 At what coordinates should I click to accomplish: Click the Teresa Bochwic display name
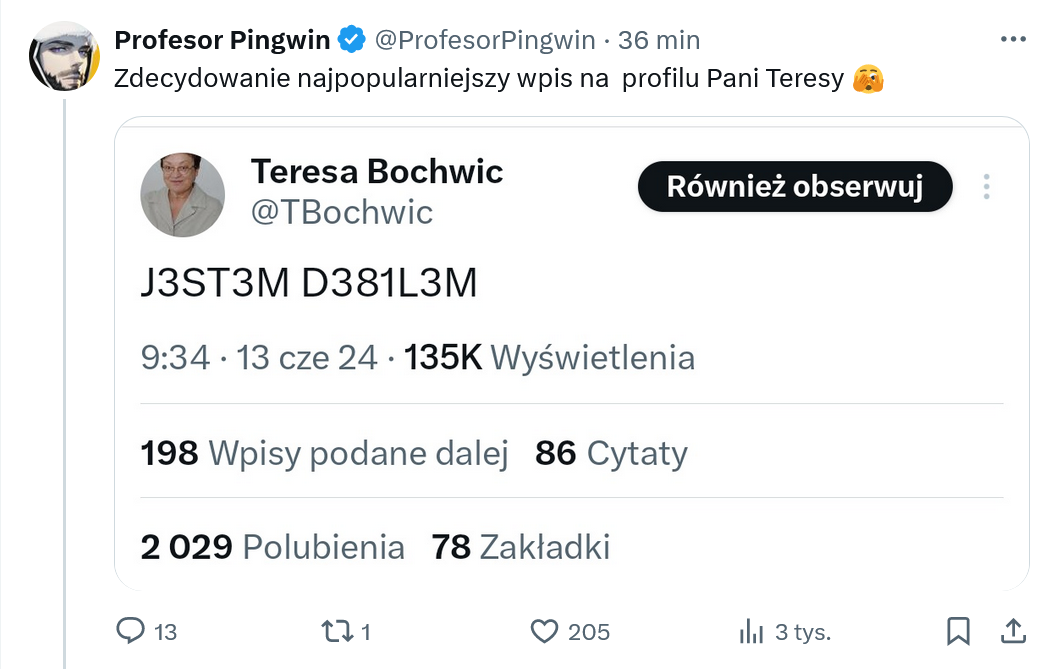point(377,171)
